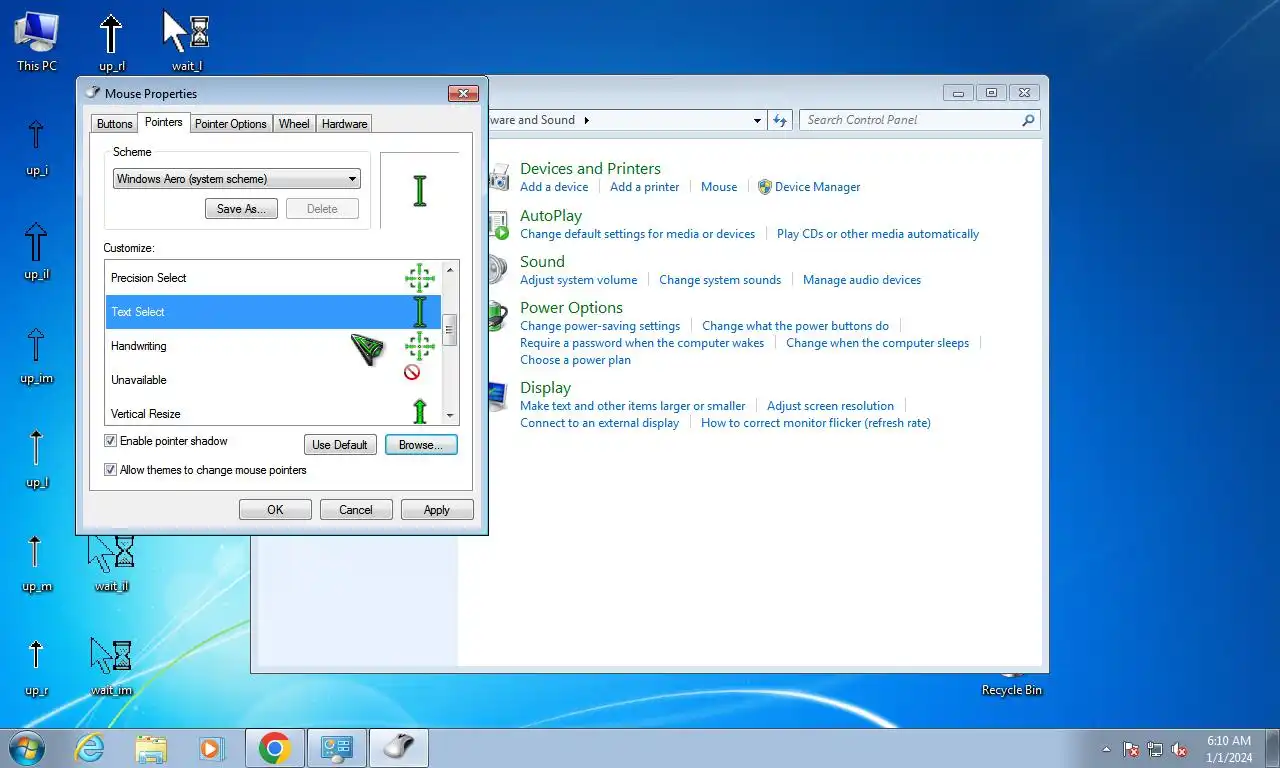Open This PC desktop icon
This screenshot has width=1280, height=768.
coord(36,41)
